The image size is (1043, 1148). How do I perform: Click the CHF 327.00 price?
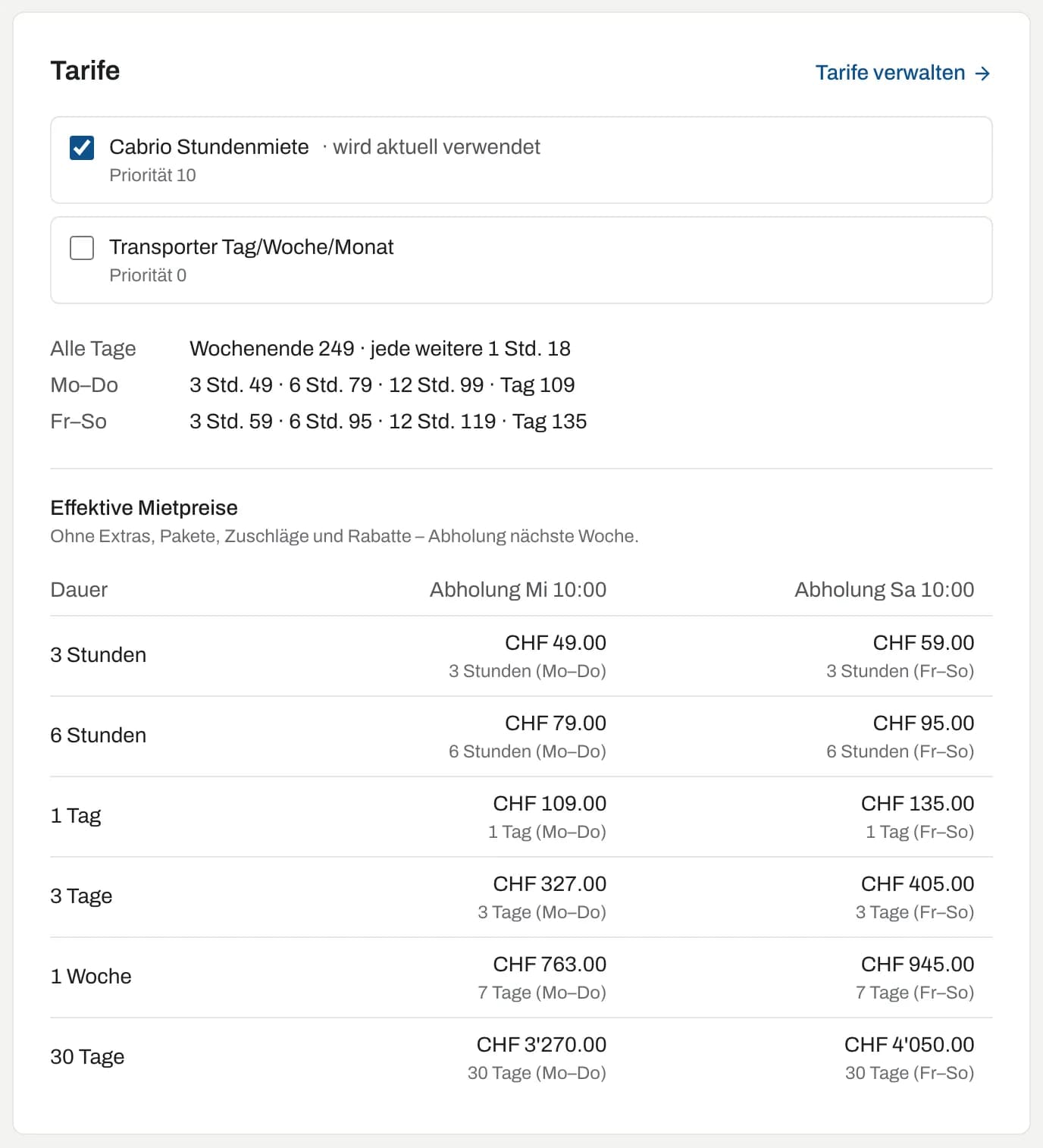pos(550,883)
